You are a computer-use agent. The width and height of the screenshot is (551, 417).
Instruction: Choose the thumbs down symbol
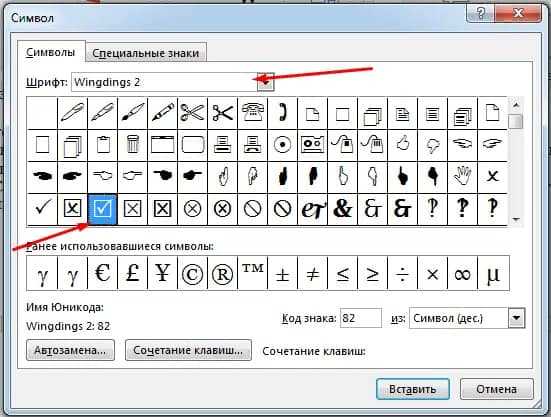coord(432,145)
